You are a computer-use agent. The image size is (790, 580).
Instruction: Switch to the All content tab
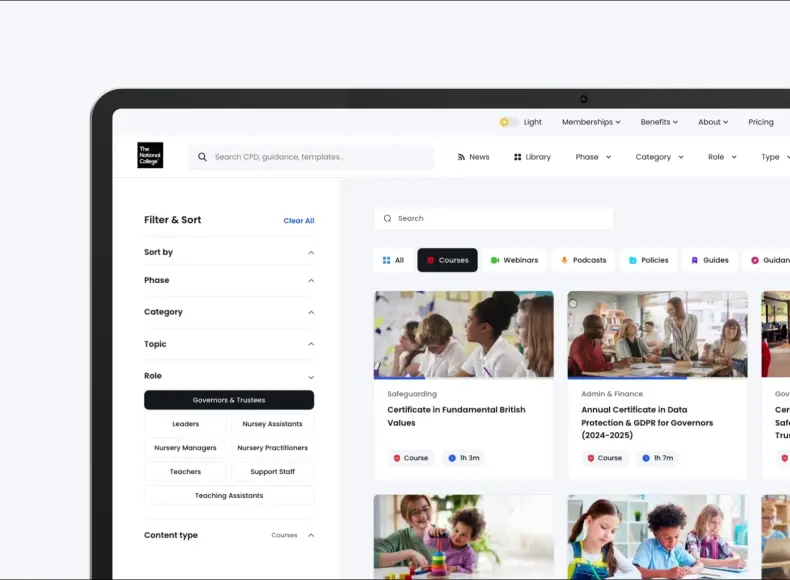coord(393,260)
